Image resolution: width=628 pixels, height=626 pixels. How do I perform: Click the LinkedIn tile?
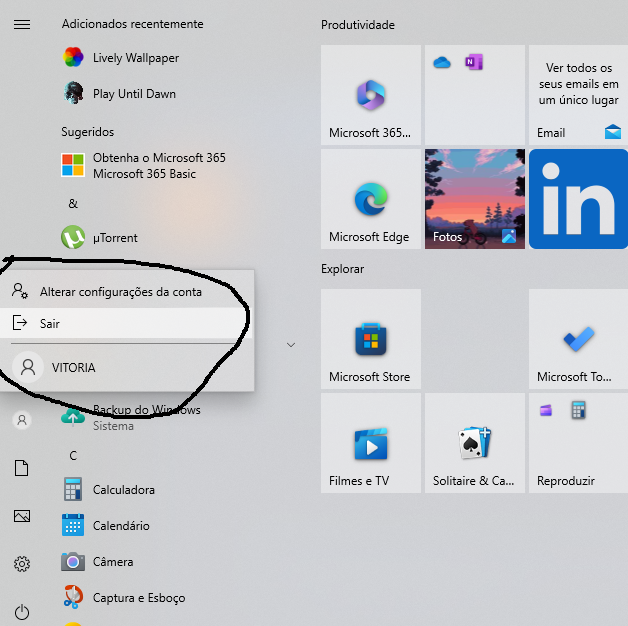578,198
